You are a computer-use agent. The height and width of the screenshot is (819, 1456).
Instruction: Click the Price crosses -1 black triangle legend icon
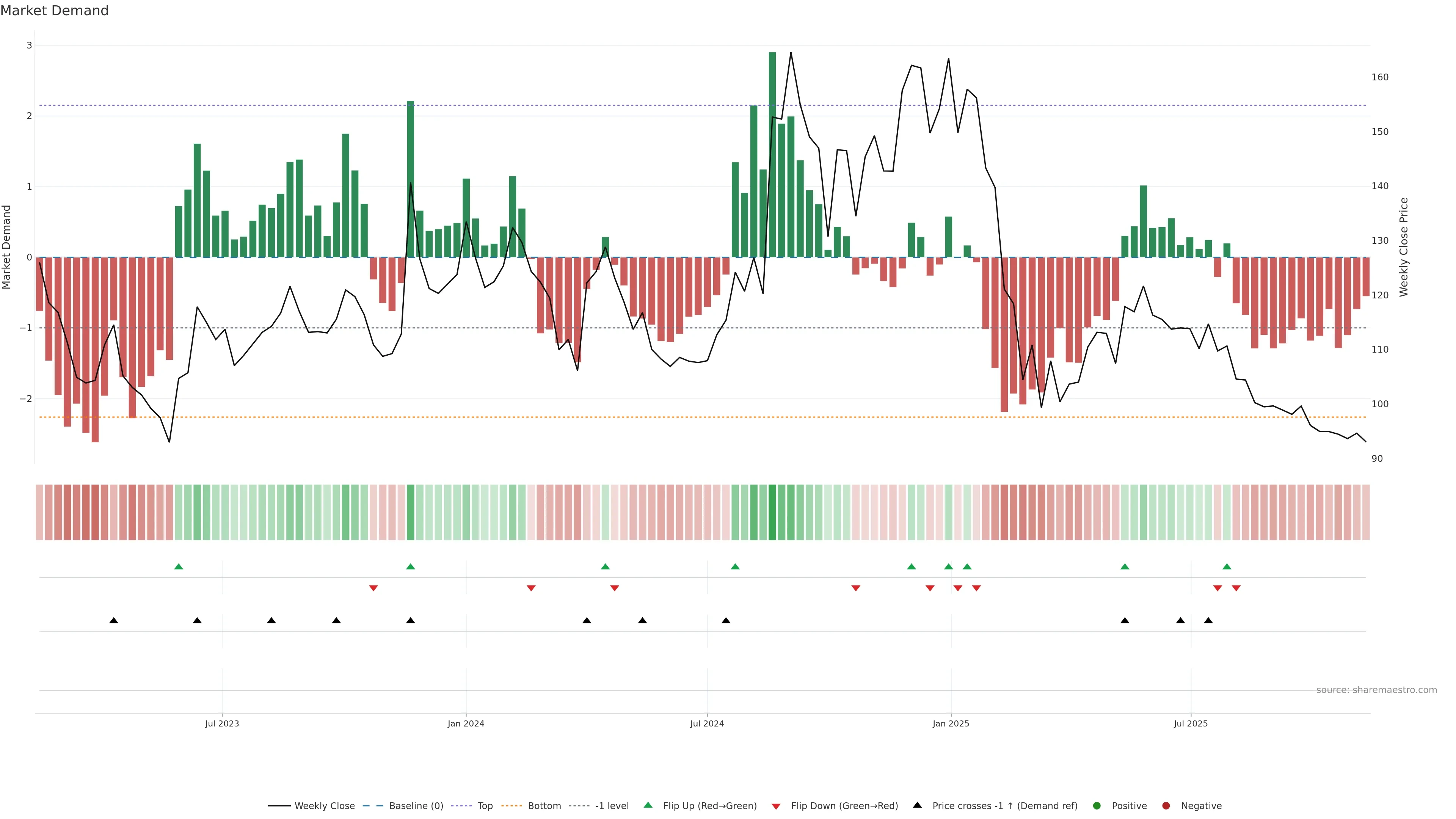coord(917,805)
